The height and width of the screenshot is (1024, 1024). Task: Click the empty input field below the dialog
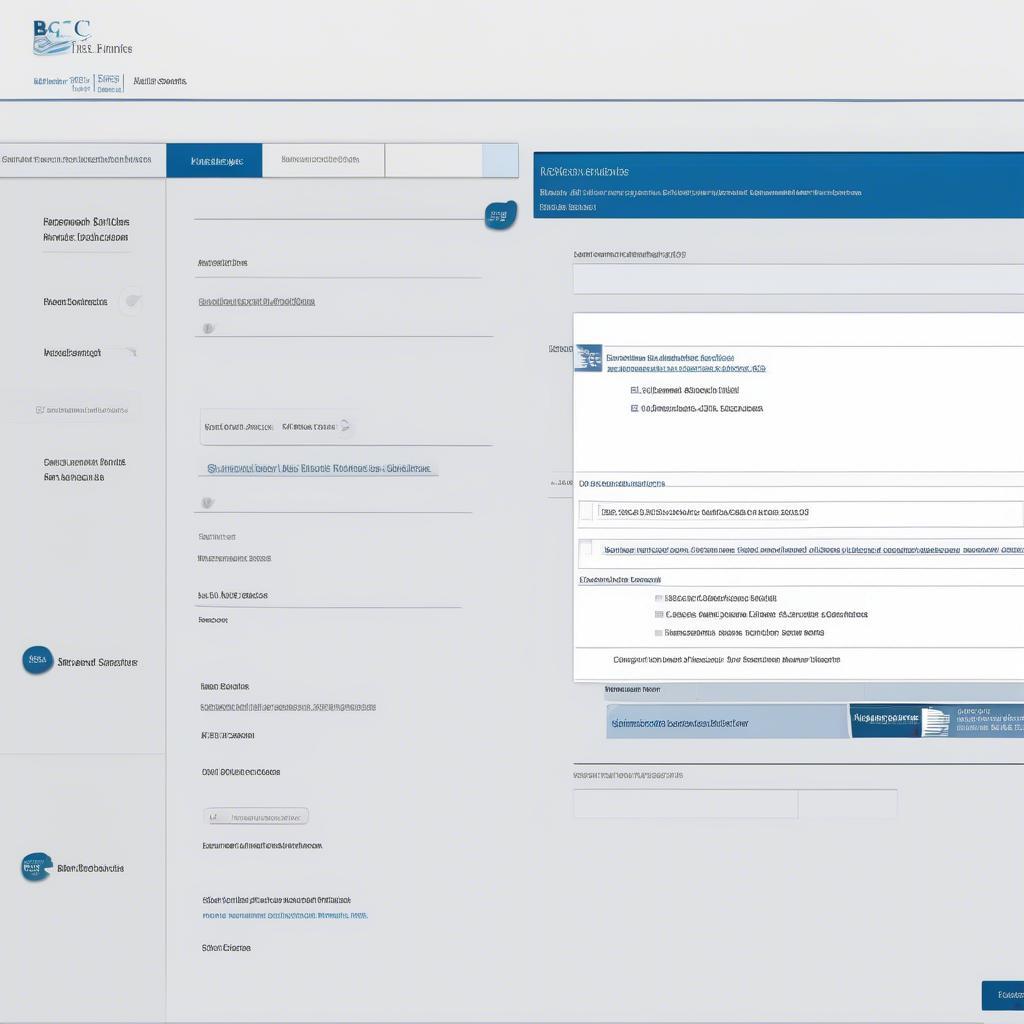(684, 803)
